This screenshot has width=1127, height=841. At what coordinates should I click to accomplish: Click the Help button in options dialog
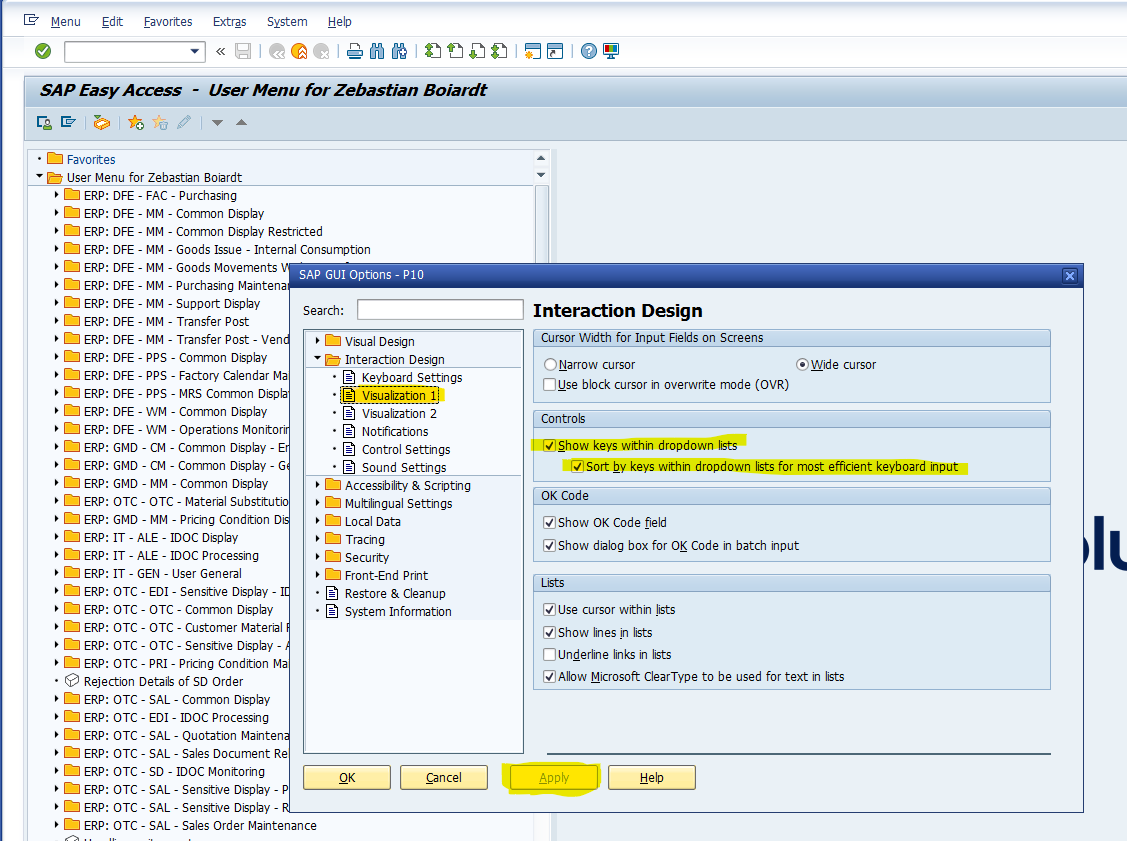(x=652, y=777)
